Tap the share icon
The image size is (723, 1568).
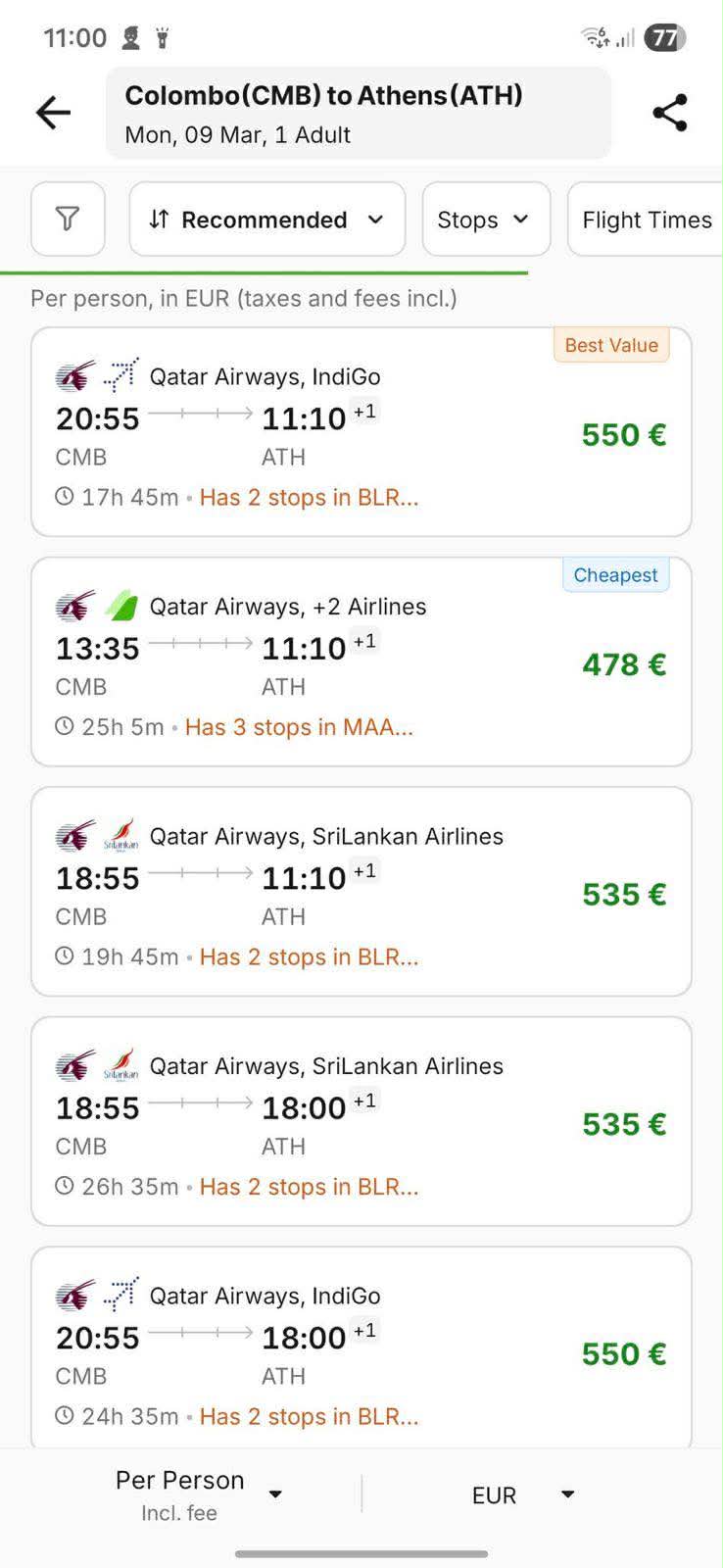[x=670, y=114]
